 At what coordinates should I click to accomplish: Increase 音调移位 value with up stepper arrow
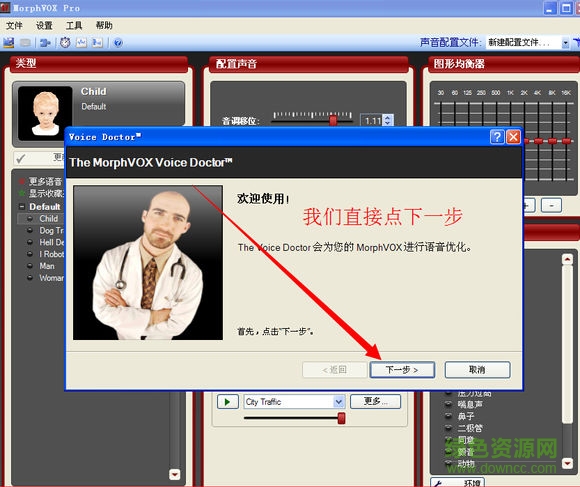click(x=387, y=118)
